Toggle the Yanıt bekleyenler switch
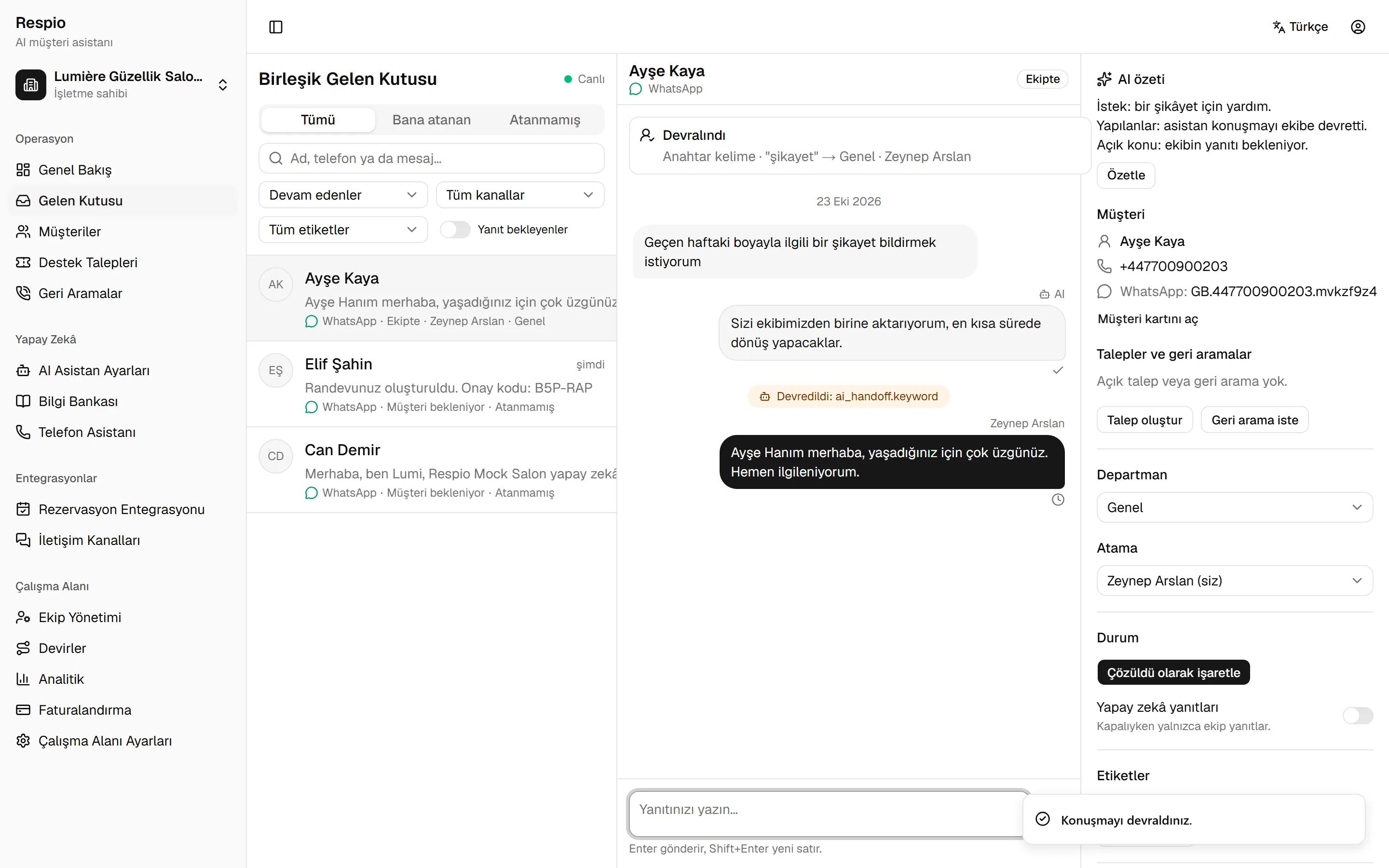This screenshot has height=868, width=1389. tap(455, 230)
